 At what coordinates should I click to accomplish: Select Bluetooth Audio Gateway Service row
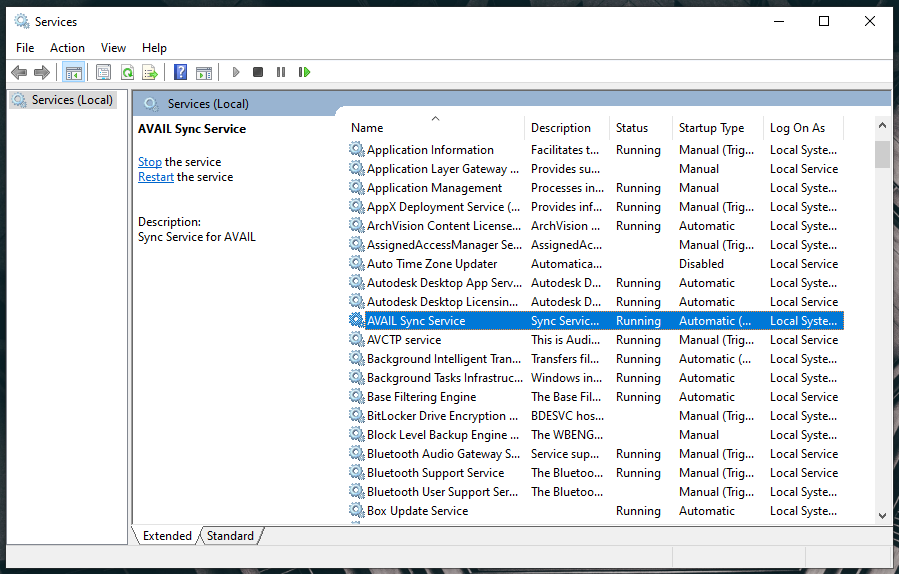coord(596,454)
